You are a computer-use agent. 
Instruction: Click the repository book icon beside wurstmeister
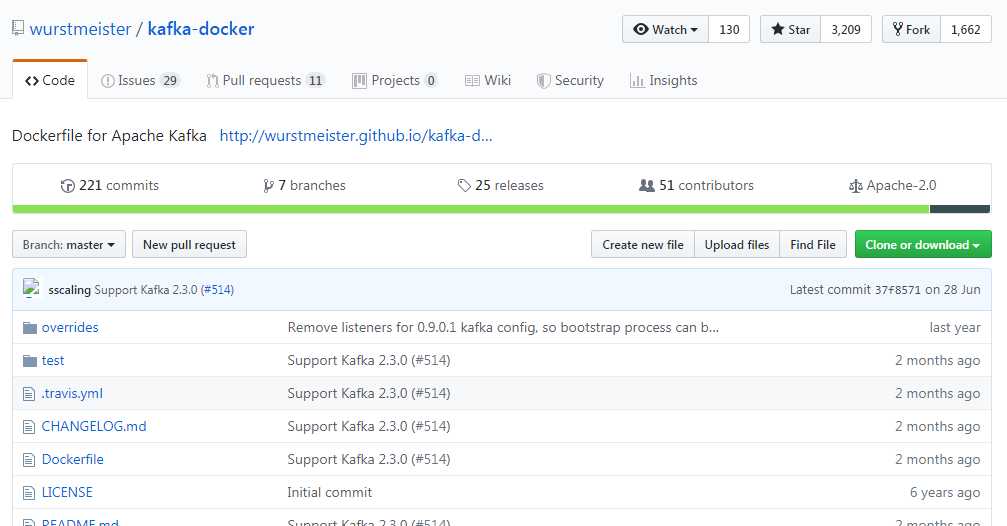tap(18, 28)
